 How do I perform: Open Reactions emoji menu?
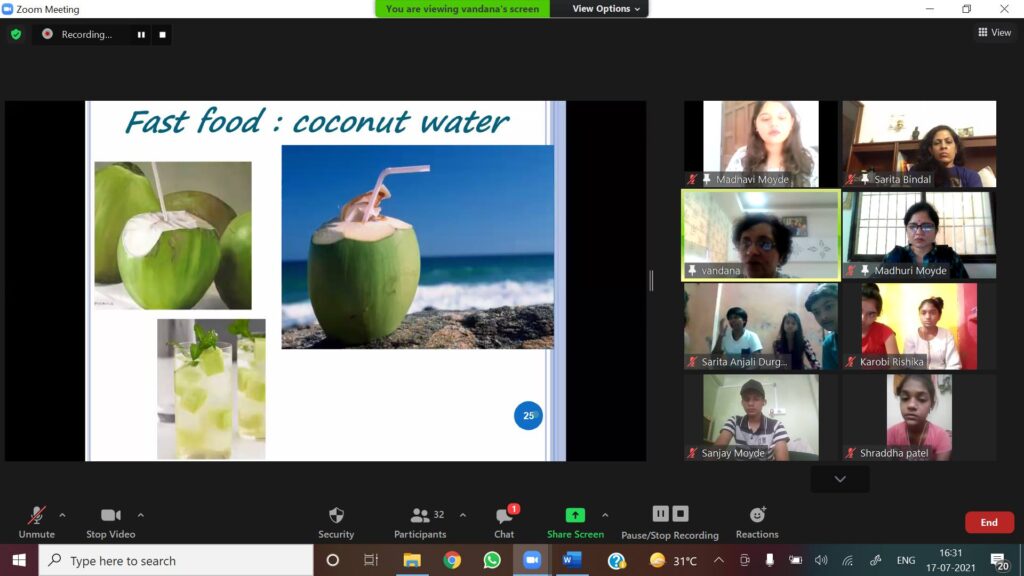click(757, 522)
